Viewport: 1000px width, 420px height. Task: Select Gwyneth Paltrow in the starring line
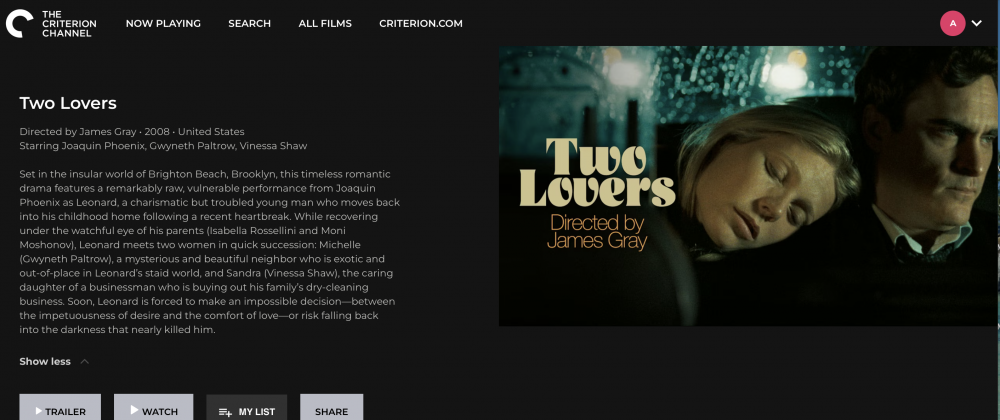pyautogui.click(x=183, y=146)
